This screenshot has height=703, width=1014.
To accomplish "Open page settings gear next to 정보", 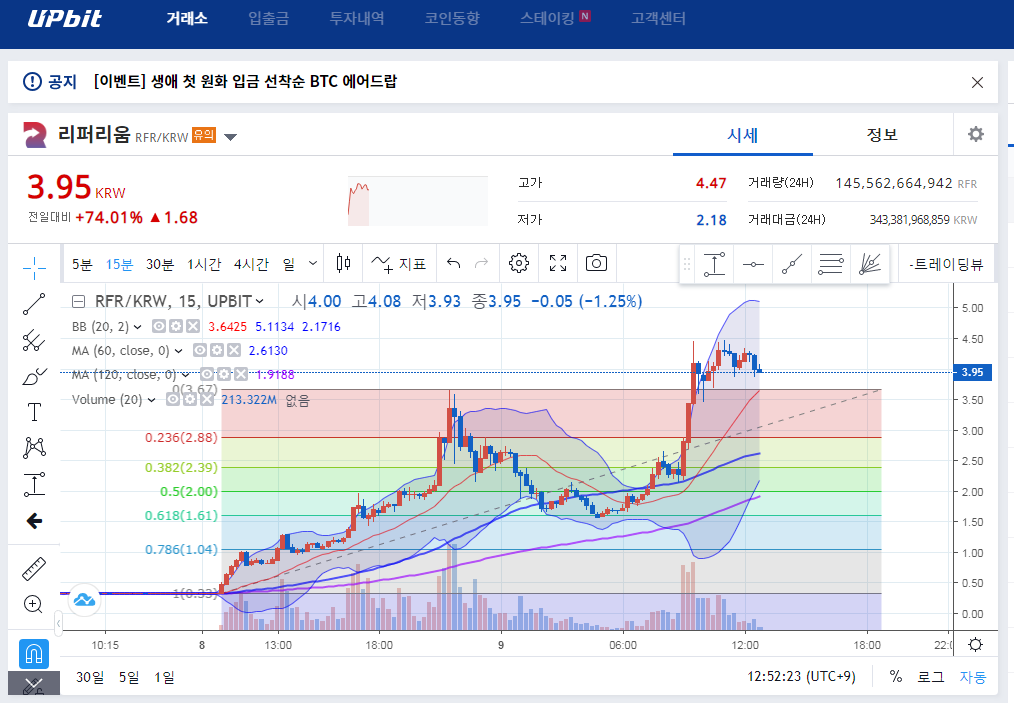I will 975,134.
